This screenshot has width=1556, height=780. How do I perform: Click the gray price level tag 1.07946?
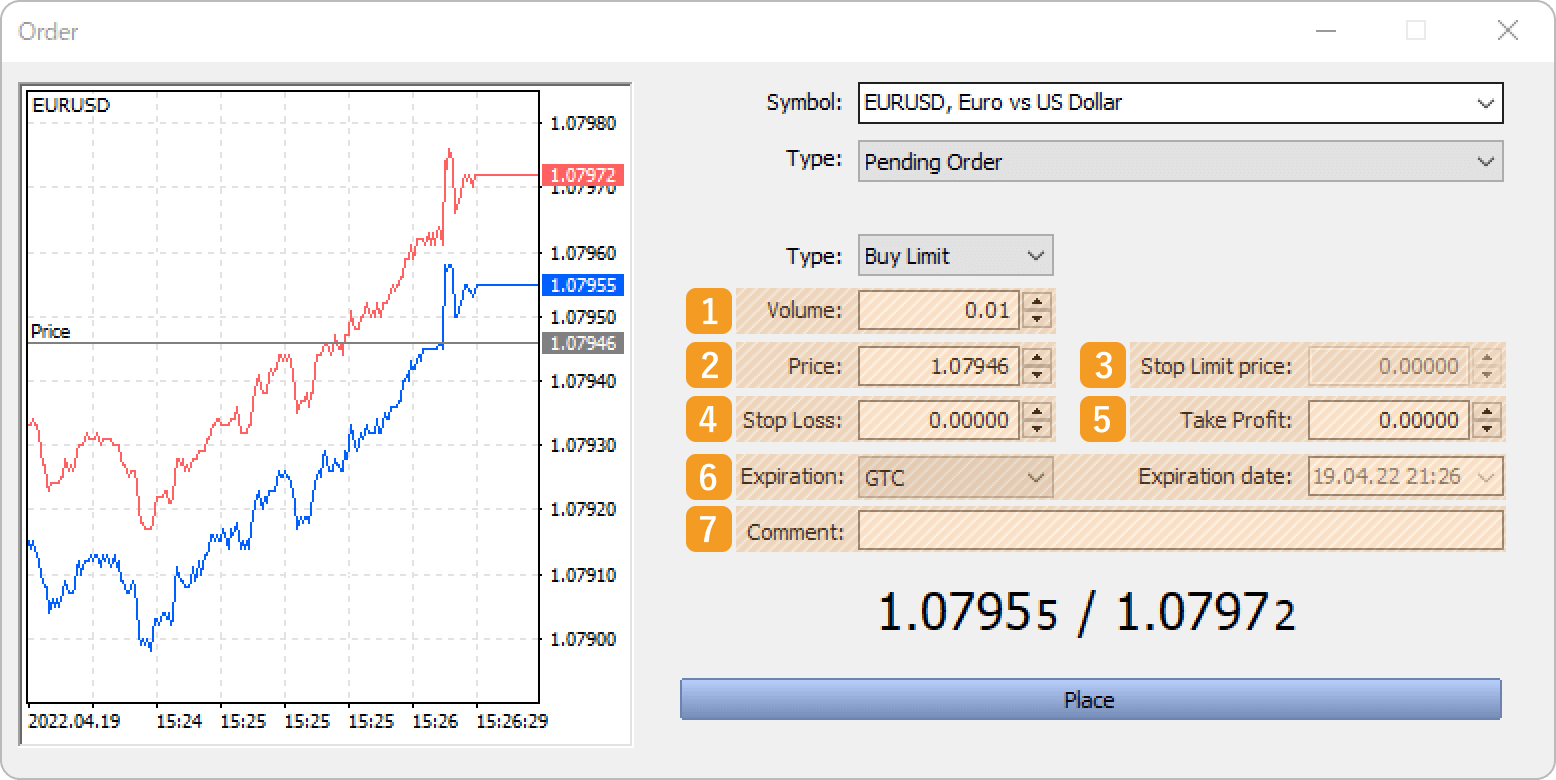coord(583,343)
